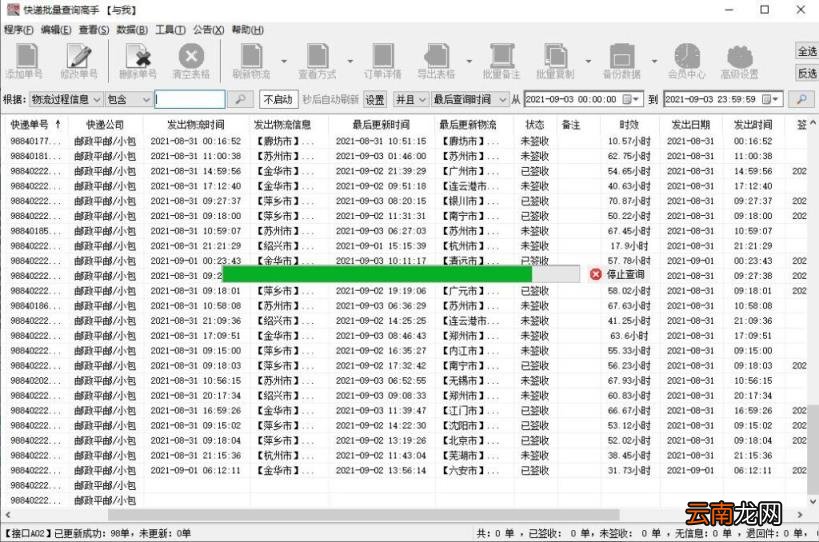This screenshot has width=819, height=542.
Task: Expand the arrow next to 备份数据
Action: click(654, 61)
